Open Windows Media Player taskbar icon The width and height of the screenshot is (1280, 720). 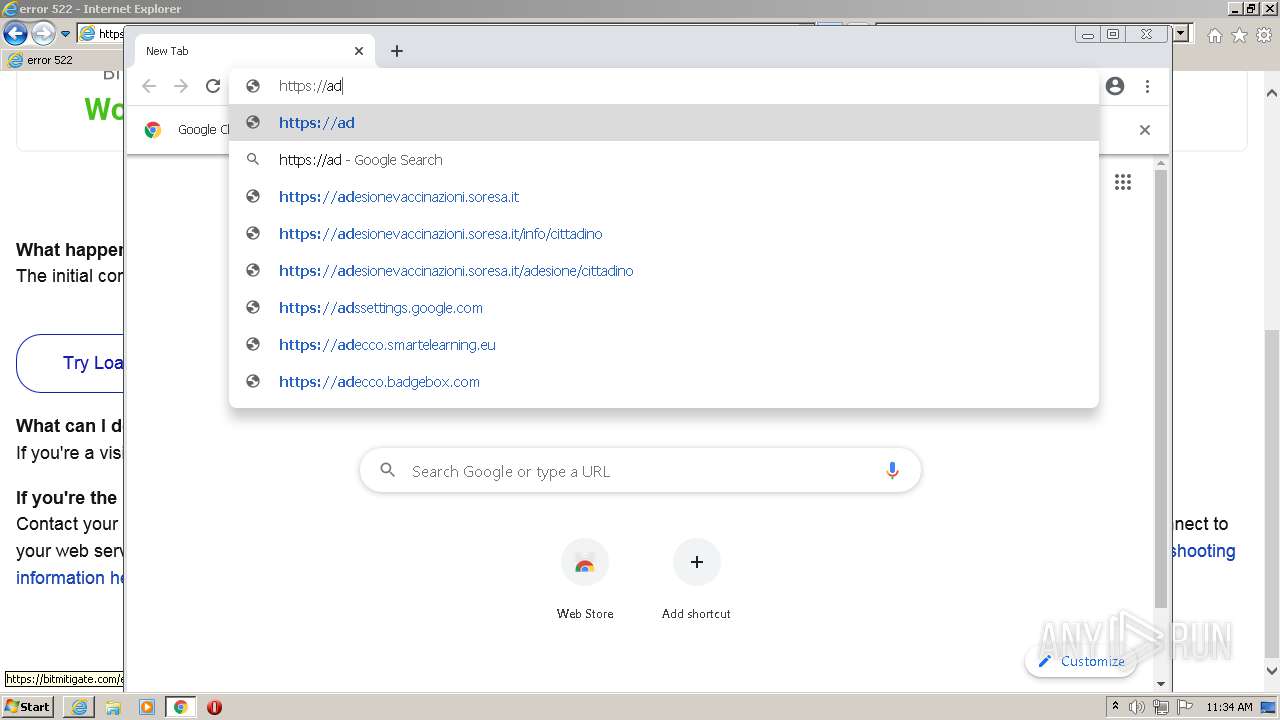[x=147, y=707]
